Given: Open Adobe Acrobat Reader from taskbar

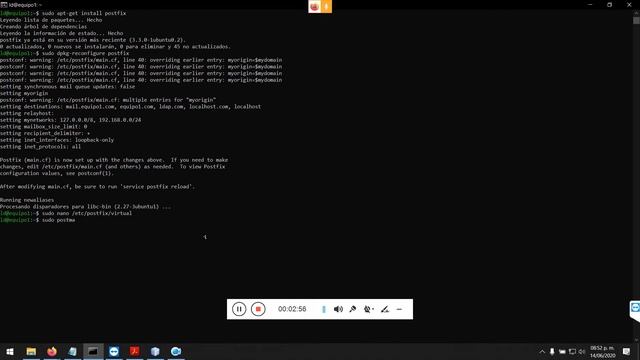Looking at the screenshot, I should (135, 351).
